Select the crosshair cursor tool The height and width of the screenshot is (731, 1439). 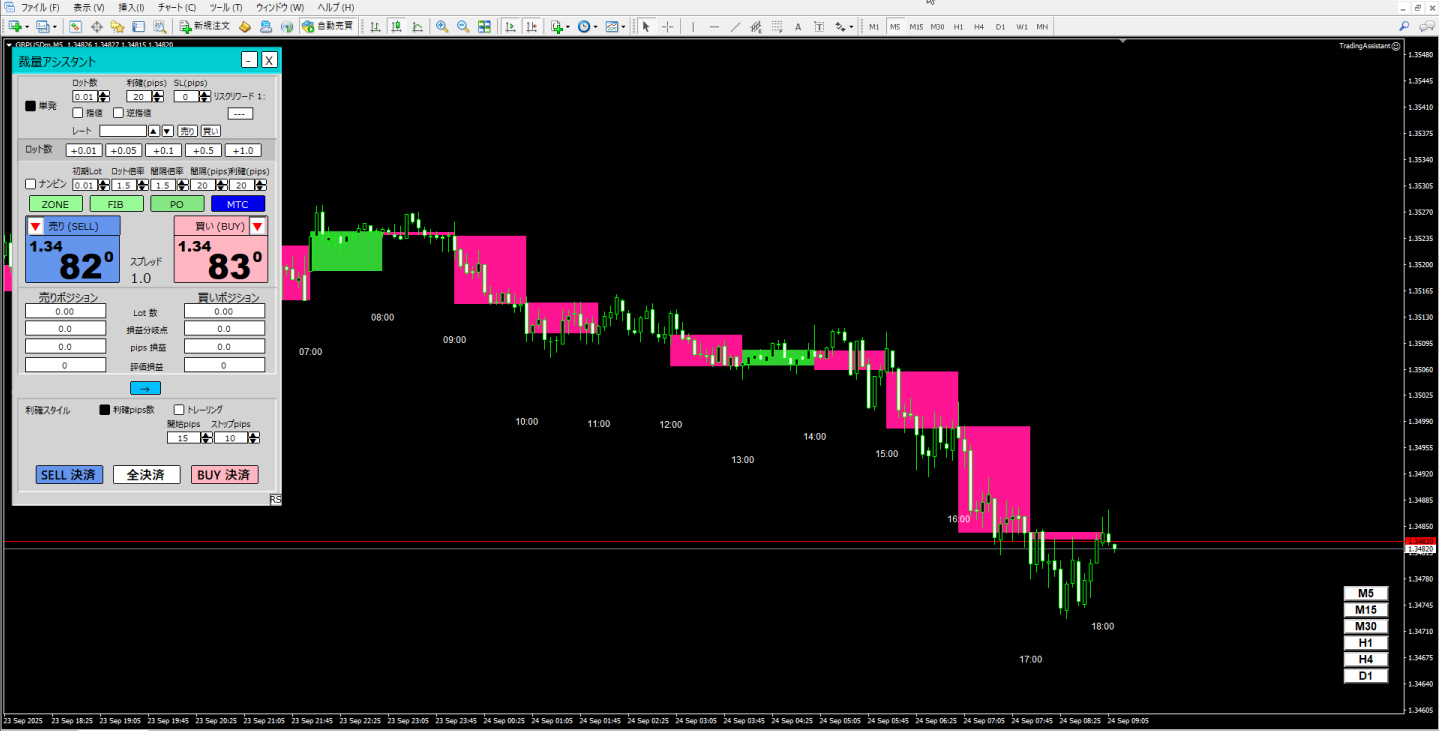point(667,26)
